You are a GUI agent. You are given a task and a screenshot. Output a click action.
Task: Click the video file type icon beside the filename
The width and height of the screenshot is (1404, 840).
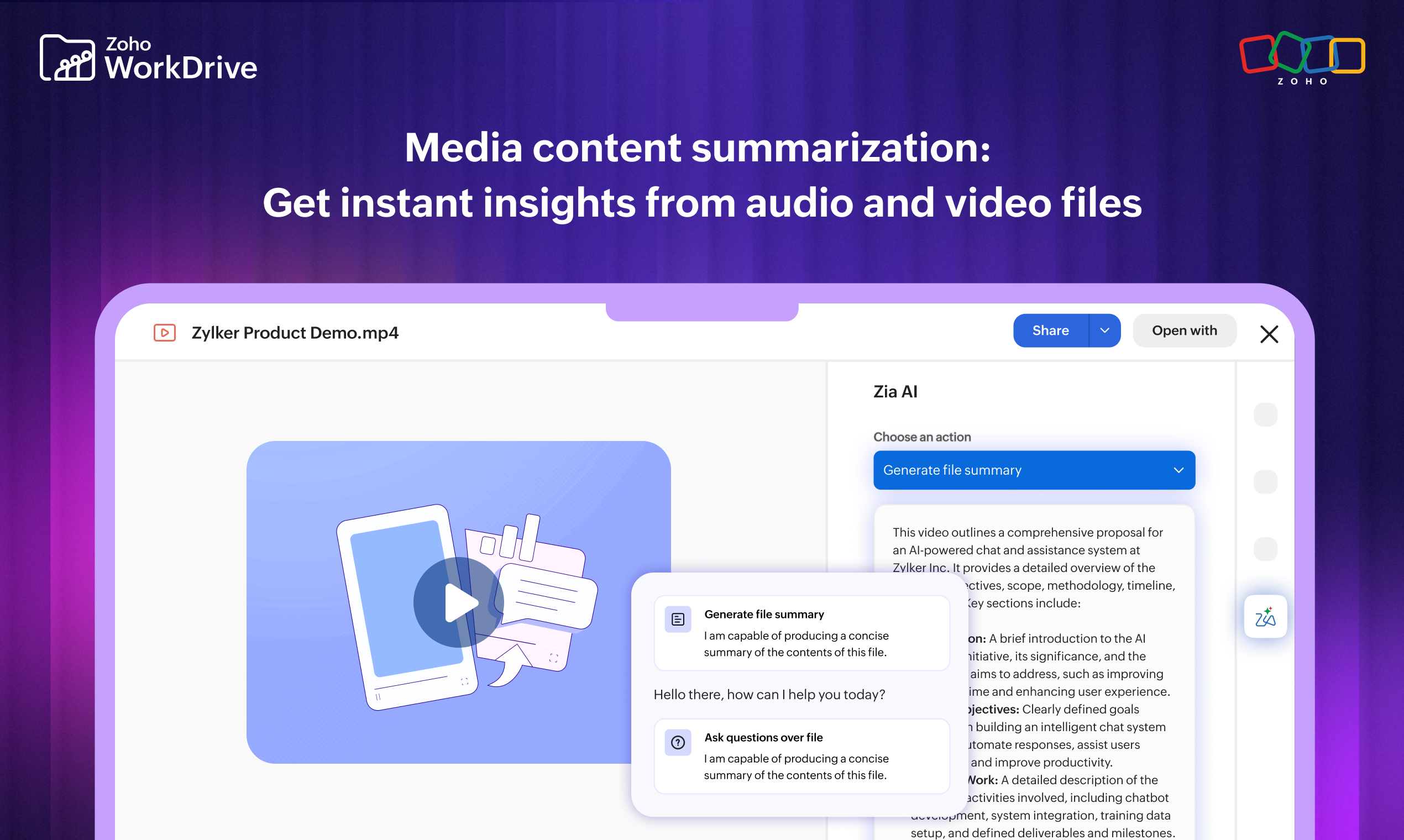164,333
